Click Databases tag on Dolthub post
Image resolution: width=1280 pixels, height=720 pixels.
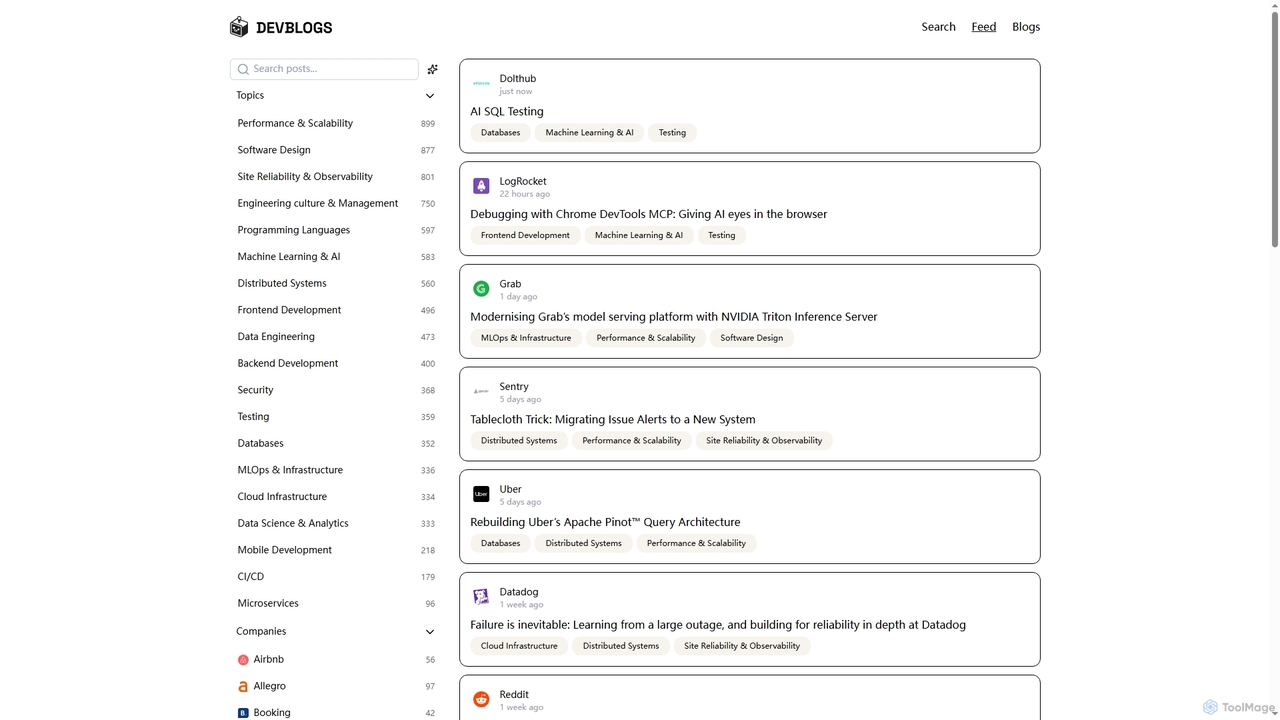click(500, 133)
